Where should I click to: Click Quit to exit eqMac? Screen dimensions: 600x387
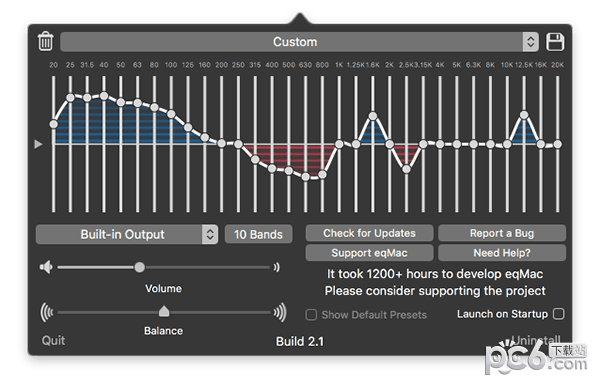click(53, 340)
